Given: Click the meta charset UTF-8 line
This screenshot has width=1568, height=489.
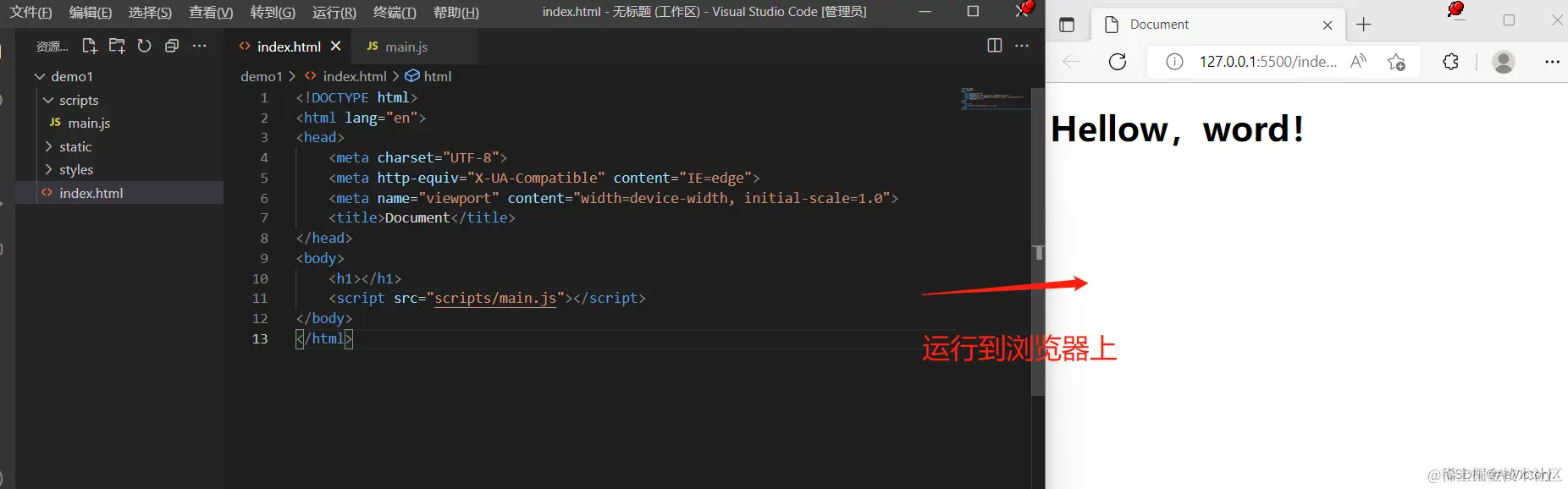Looking at the screenshot, I should pos(418,157).
